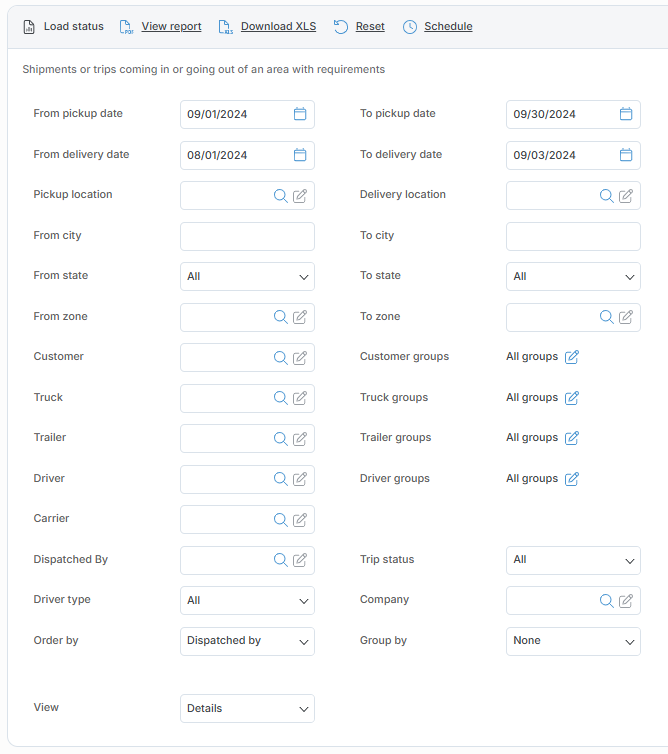Viewport: 668px width, 754px height.
Task: Edit Driver groups selection
Action: (x=571, y=478)
